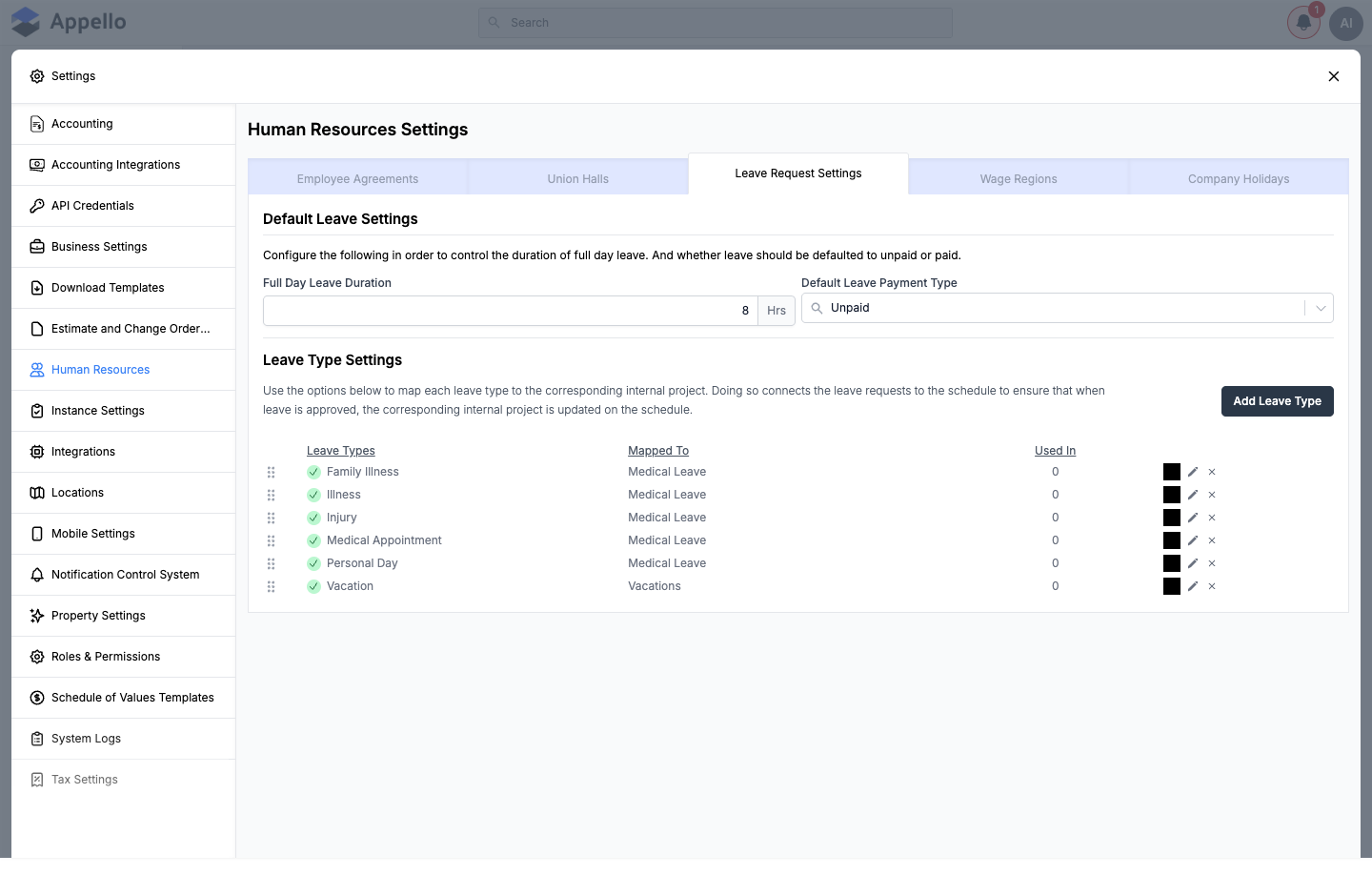
Task: Open the Locations settings page
Action: [x=124, y=493]
